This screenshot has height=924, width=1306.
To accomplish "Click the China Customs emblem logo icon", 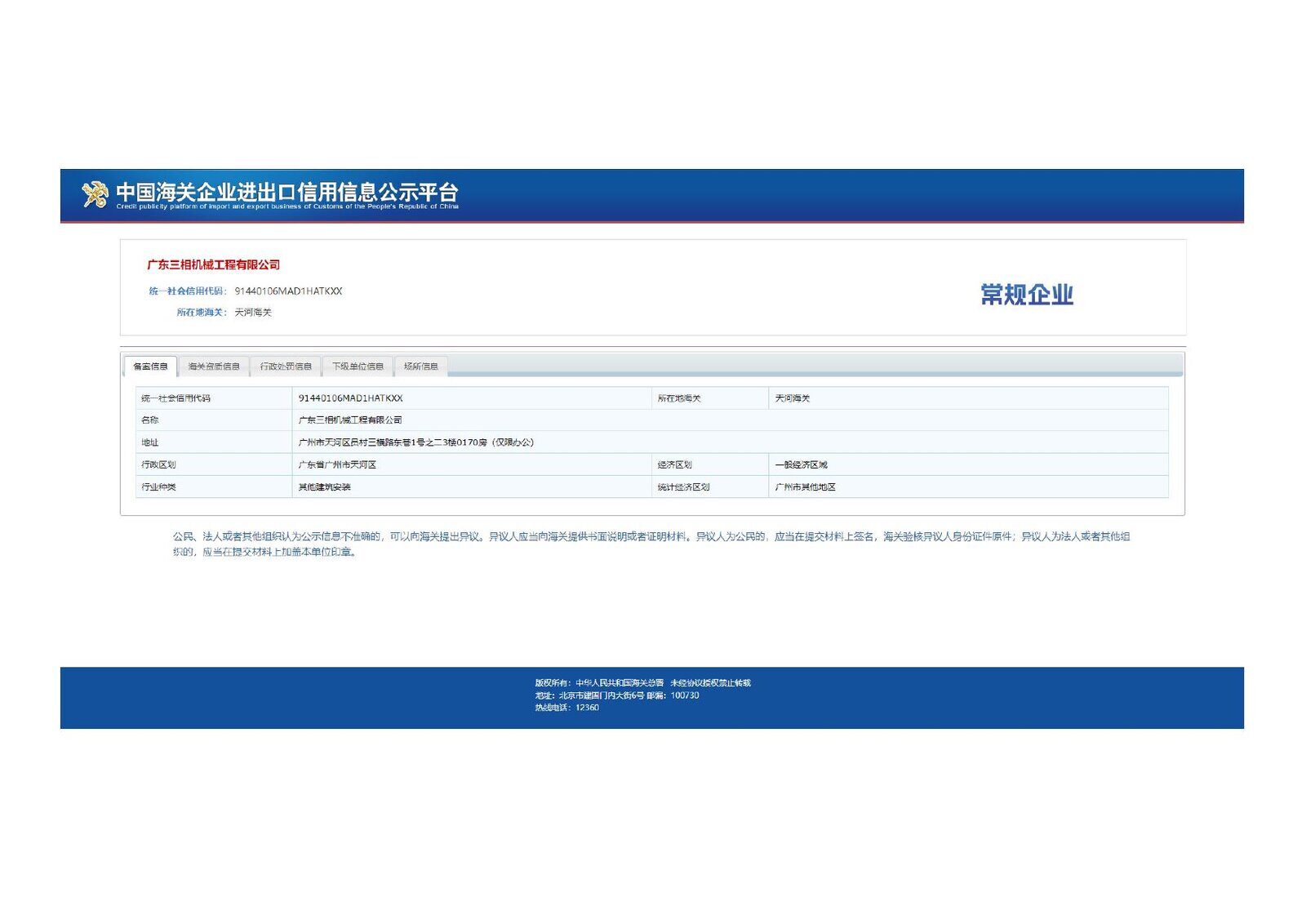I will 95,194.
